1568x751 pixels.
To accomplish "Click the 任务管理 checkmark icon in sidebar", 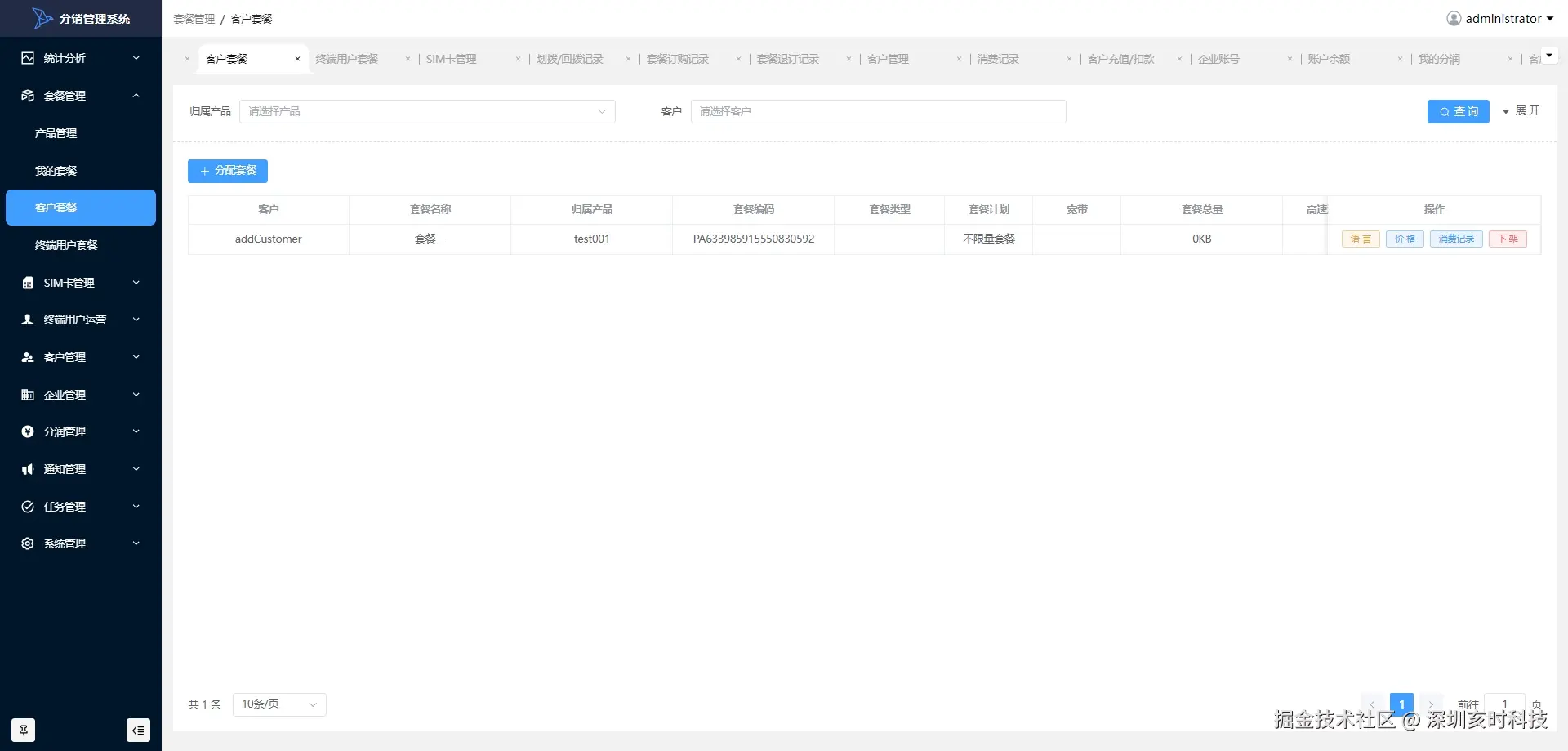I will pos(28,507).
